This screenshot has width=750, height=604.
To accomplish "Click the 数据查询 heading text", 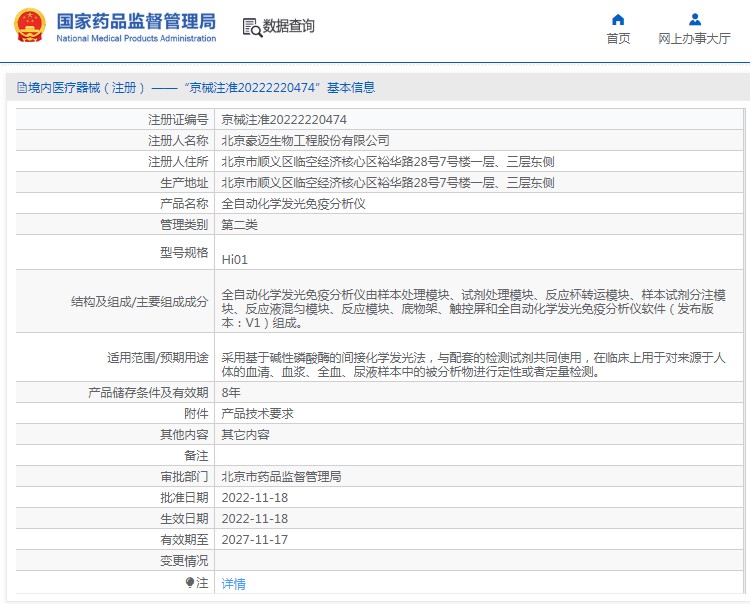I will pyautogui.click(x=288, y=26).
